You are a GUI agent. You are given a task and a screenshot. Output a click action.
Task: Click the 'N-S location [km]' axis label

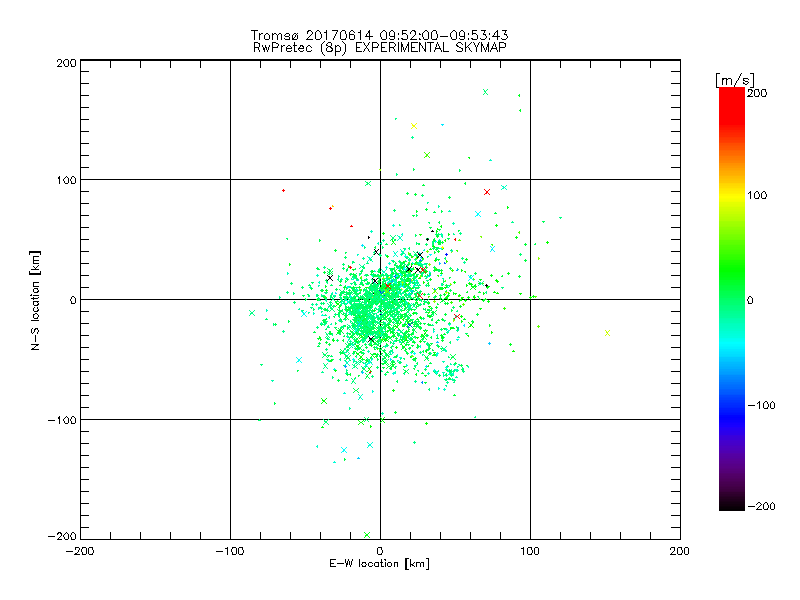[x=35, y=300]
